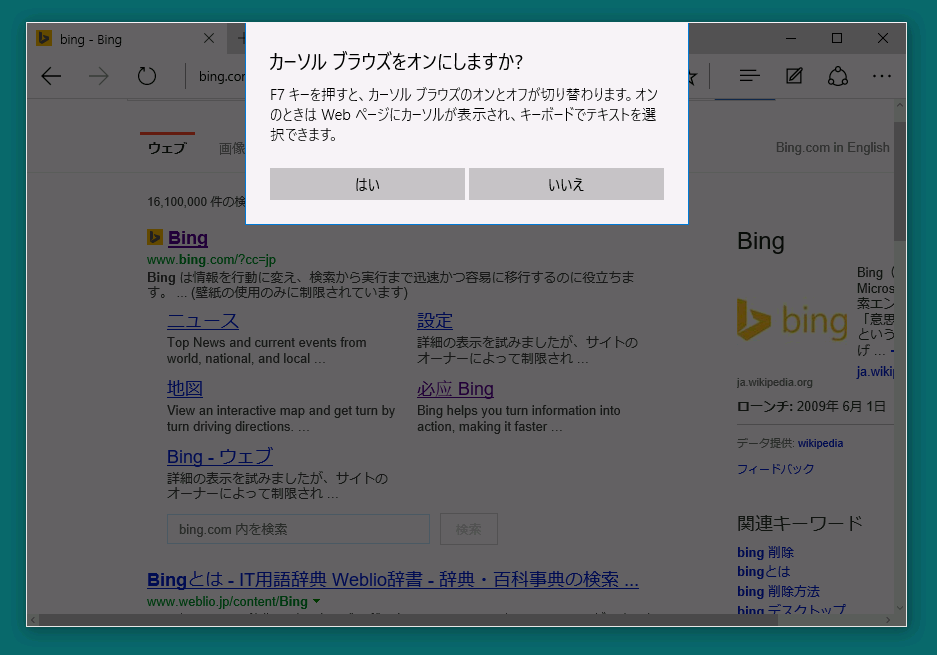Click the www.bing.com/?cc=jp green URL
This screenshot has width=937, height=655.
coord(212,259)
